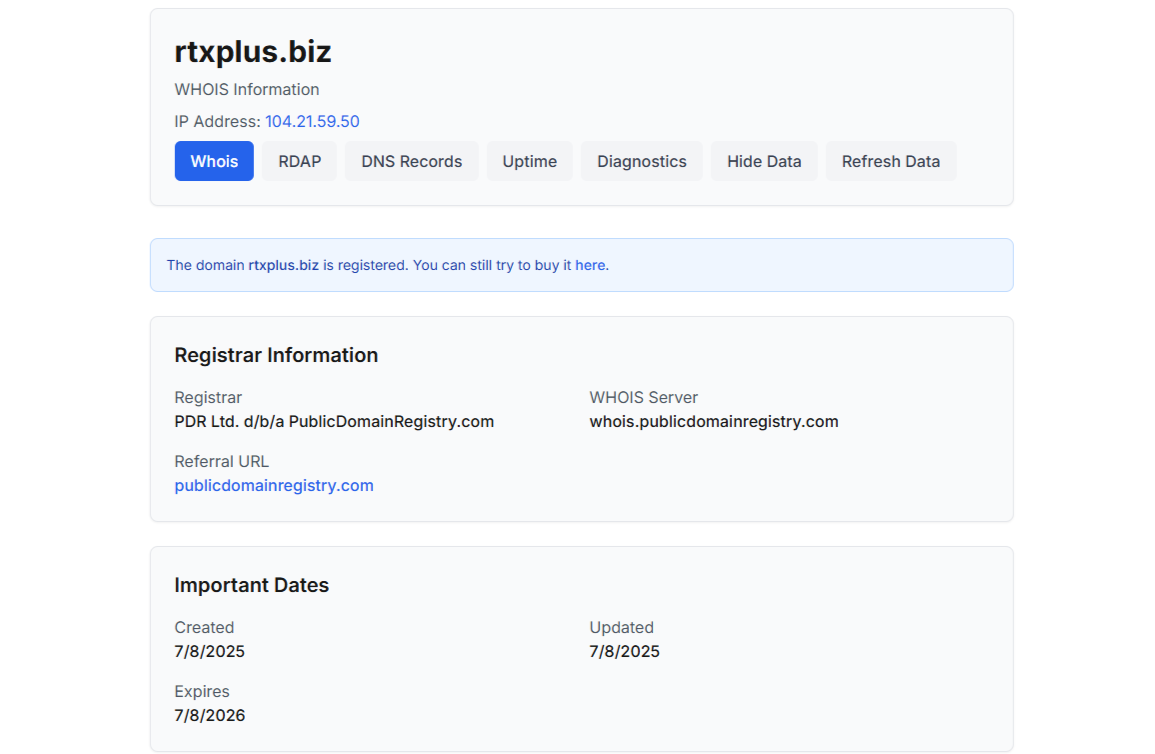Open the IP address 104.21.59.50 link
The height and width of the screenshot is (754, 1155).
pos(312,121)
